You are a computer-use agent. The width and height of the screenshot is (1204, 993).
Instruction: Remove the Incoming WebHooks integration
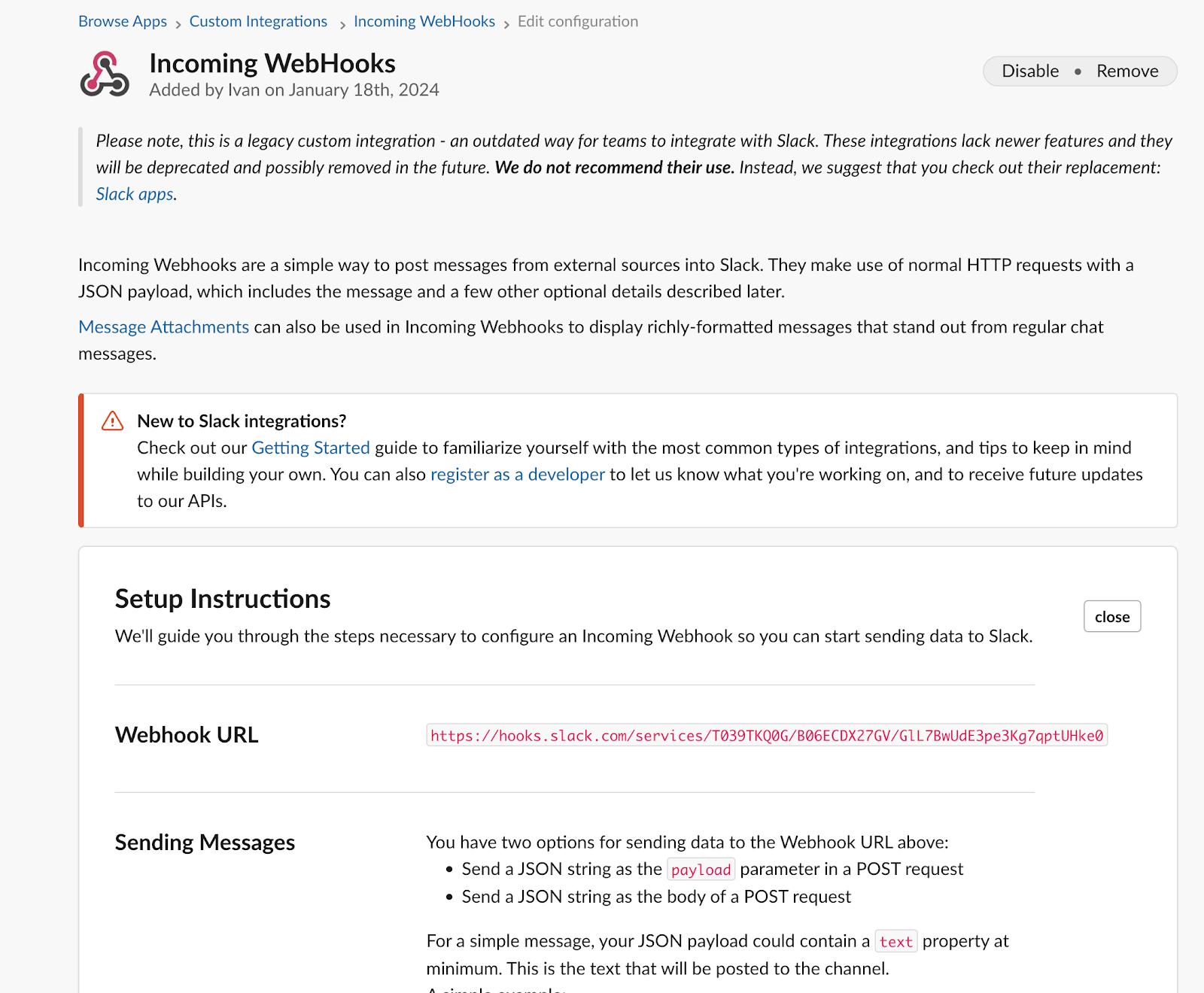(1127, 71)
